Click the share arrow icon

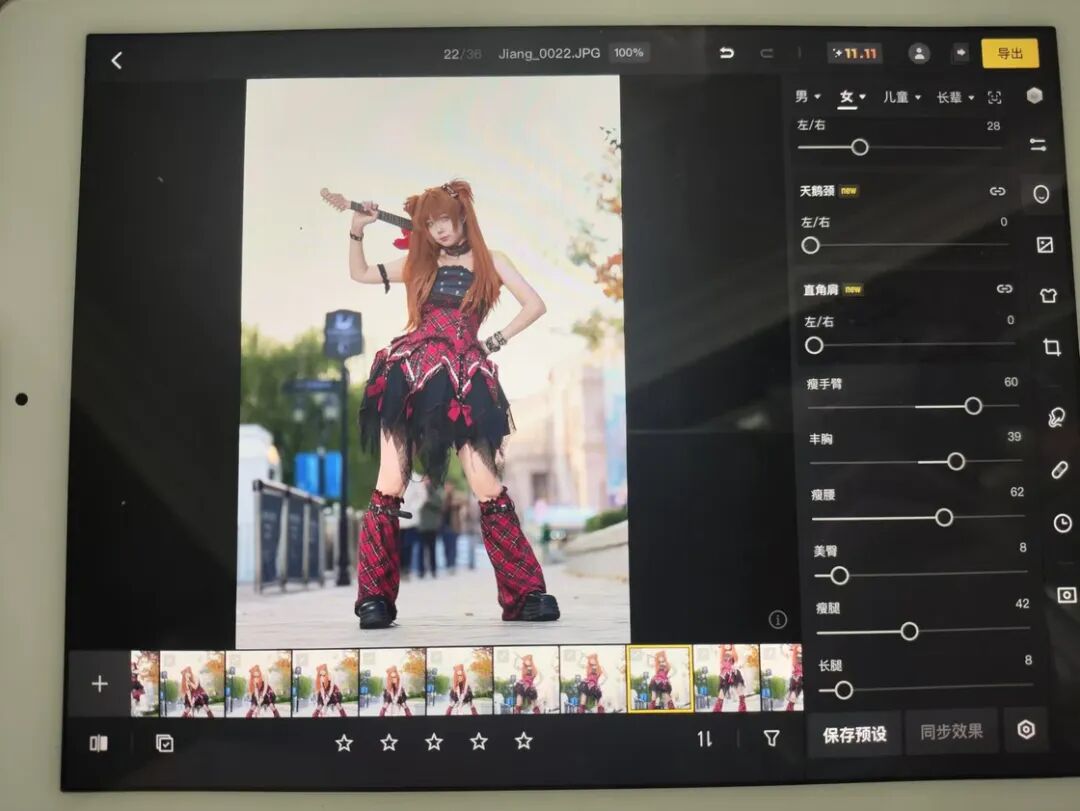[x=959, y=52]
